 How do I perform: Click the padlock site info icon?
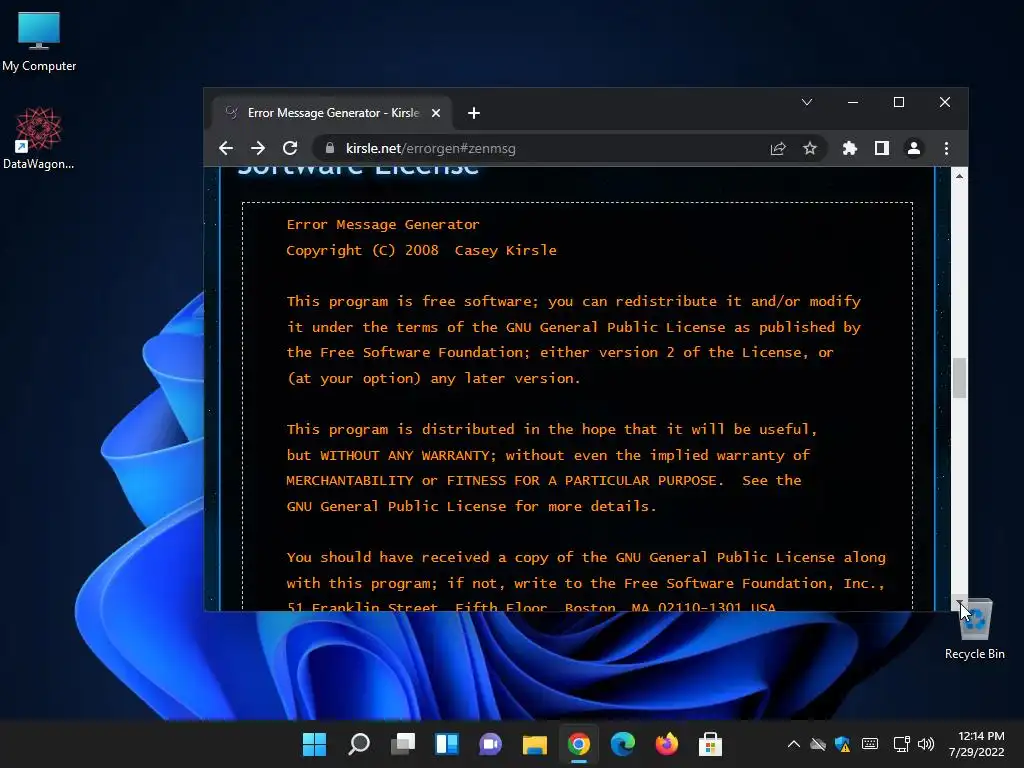[x=330, y=148]
